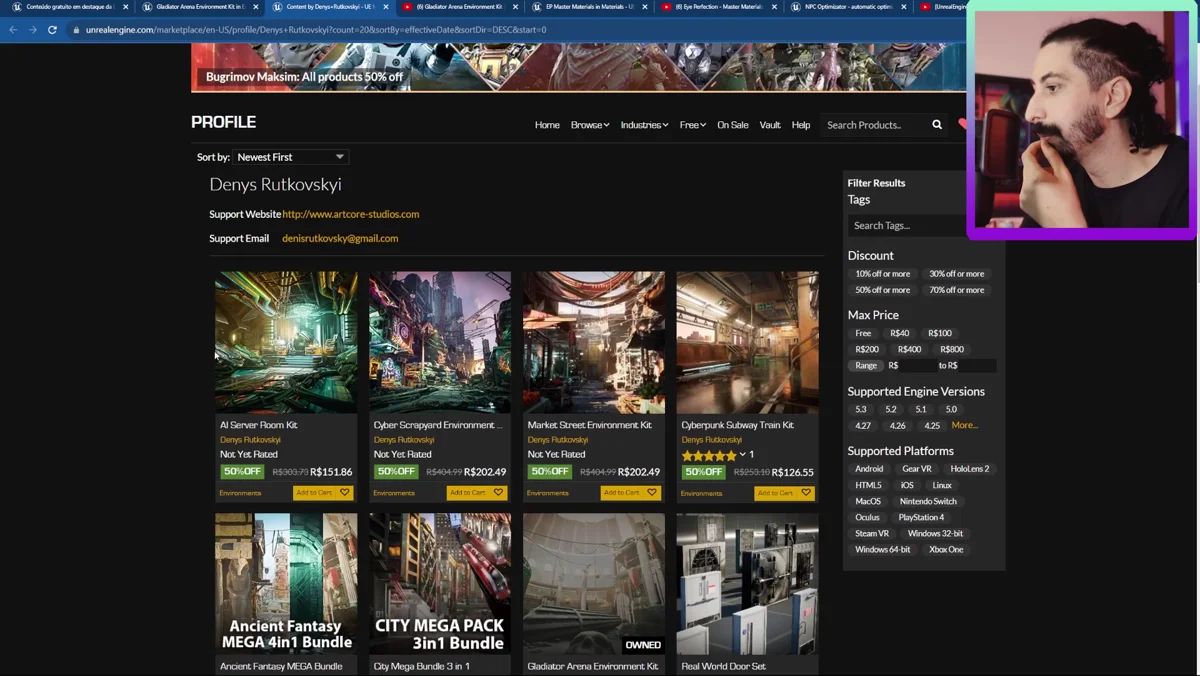
Task: Close the EP Master Materials tab
Action: pyautogui.click(x=645, y=7)
